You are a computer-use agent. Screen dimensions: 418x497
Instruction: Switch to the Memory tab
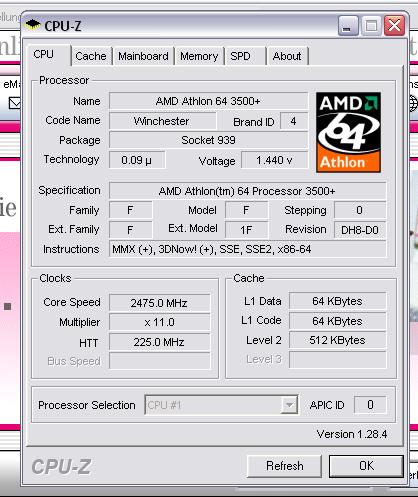tap(199, 56)
